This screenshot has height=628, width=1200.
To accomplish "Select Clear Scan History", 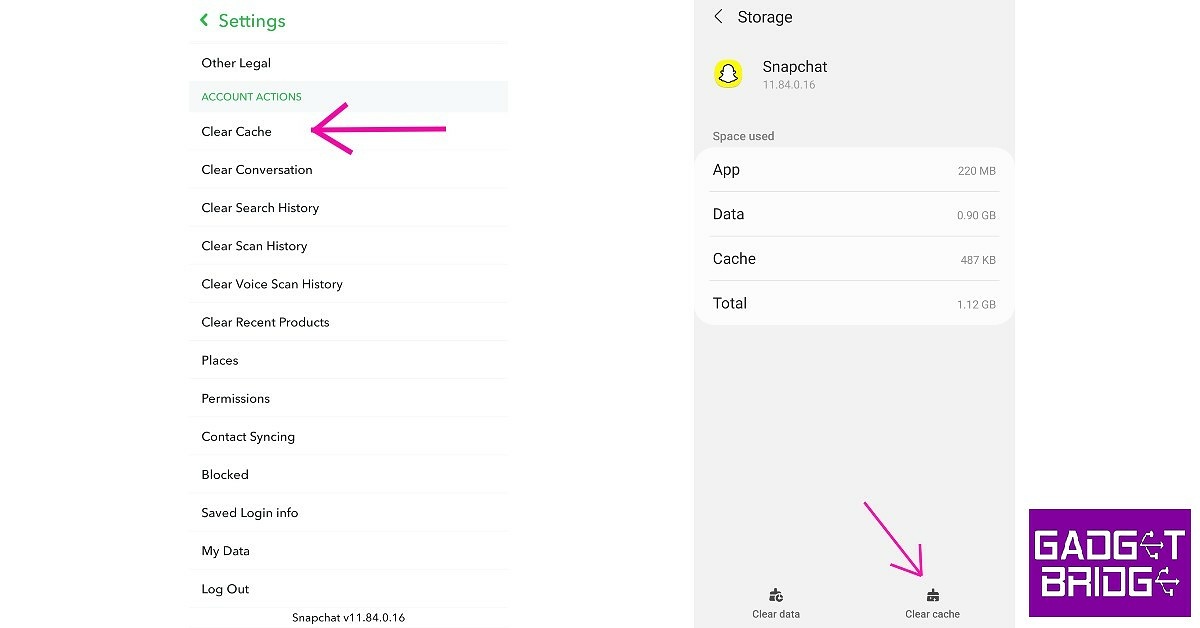I will pos(254,246).
